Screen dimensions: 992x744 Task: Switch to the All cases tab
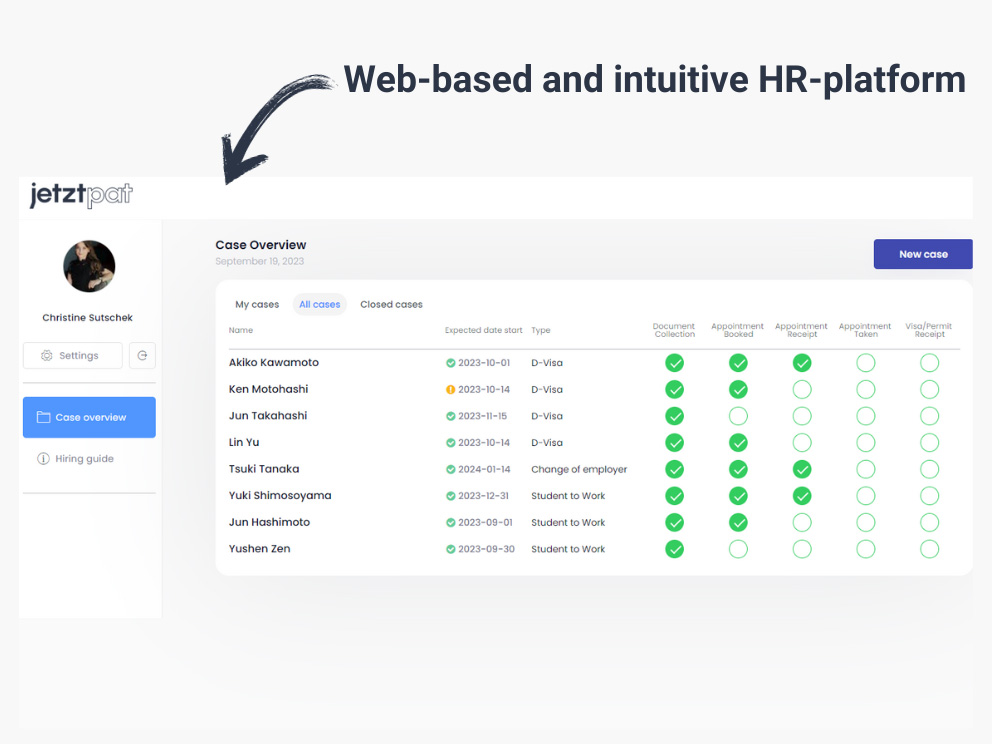point(319,304)
